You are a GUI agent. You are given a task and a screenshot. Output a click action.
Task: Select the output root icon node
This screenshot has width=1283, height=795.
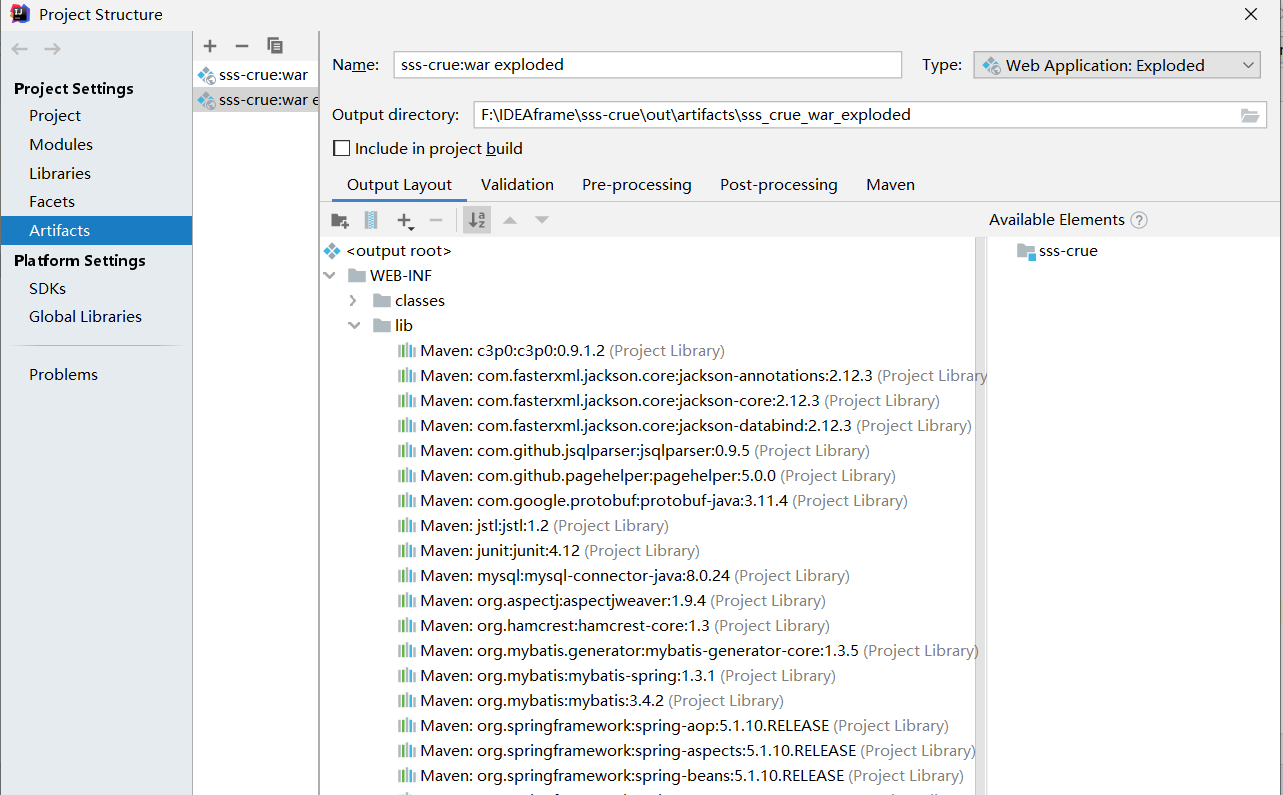pyautogui.click(x=332, y=251)
